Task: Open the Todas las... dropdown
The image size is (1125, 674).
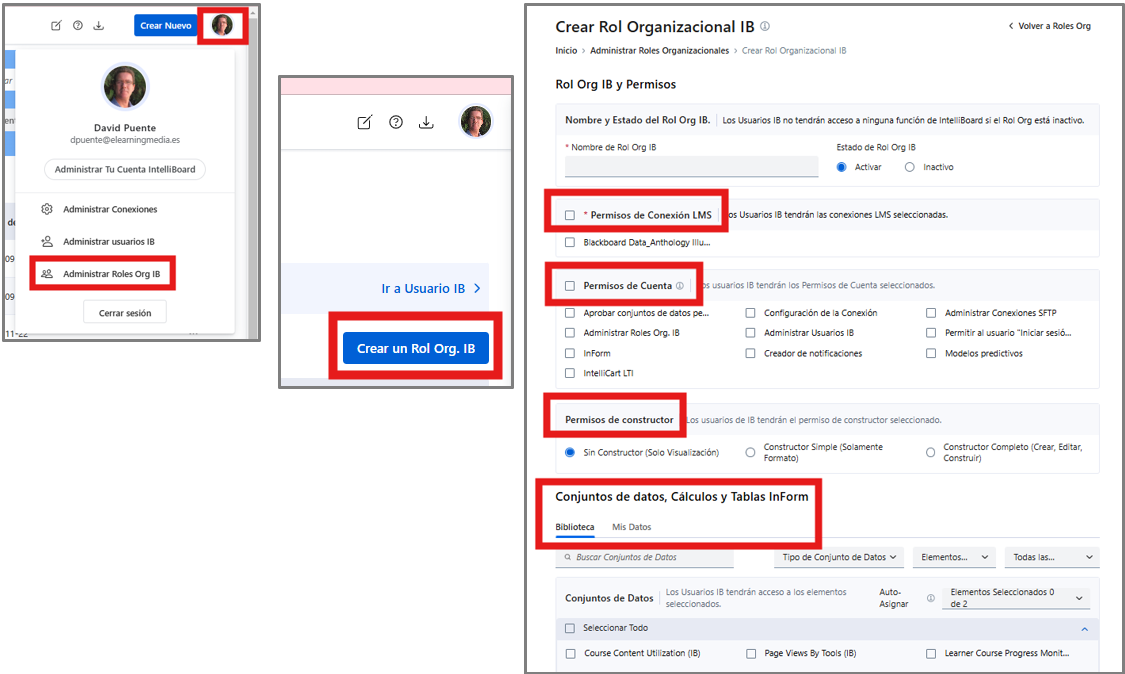Action: (x=1052, y=557)
